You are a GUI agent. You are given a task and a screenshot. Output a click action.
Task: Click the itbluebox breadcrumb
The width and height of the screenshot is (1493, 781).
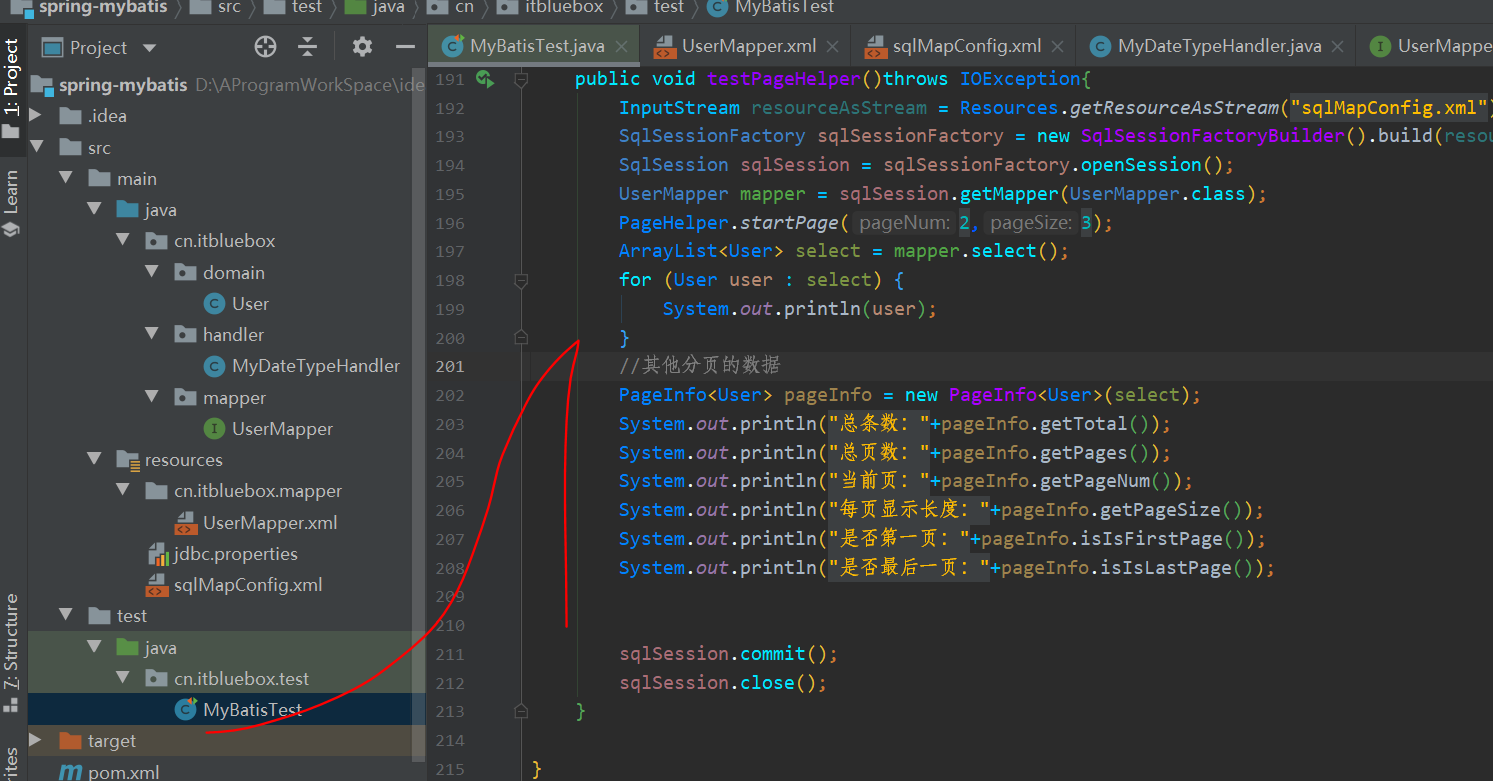[564, 7]
